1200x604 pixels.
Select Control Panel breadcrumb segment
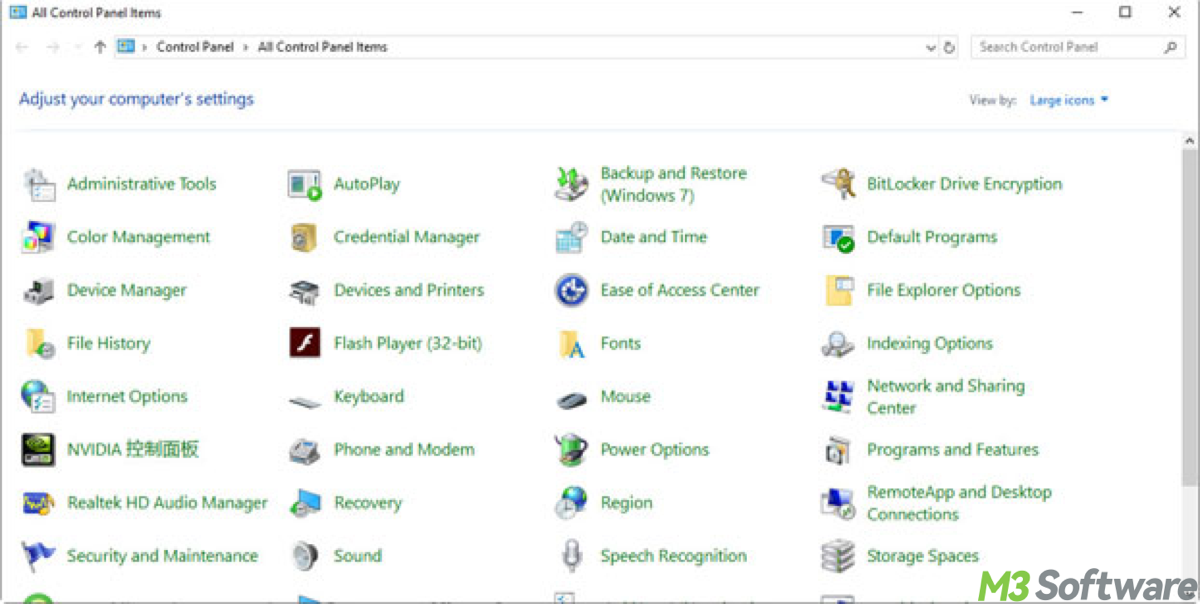(x=195, y=47)
